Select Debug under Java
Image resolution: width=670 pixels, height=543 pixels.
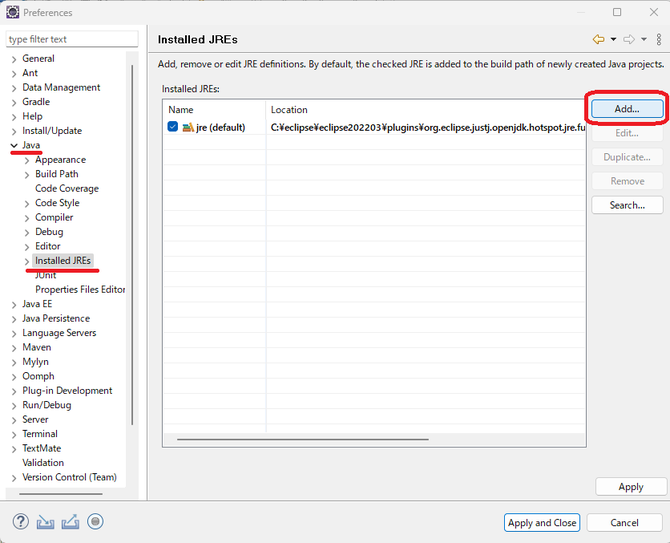49,232
